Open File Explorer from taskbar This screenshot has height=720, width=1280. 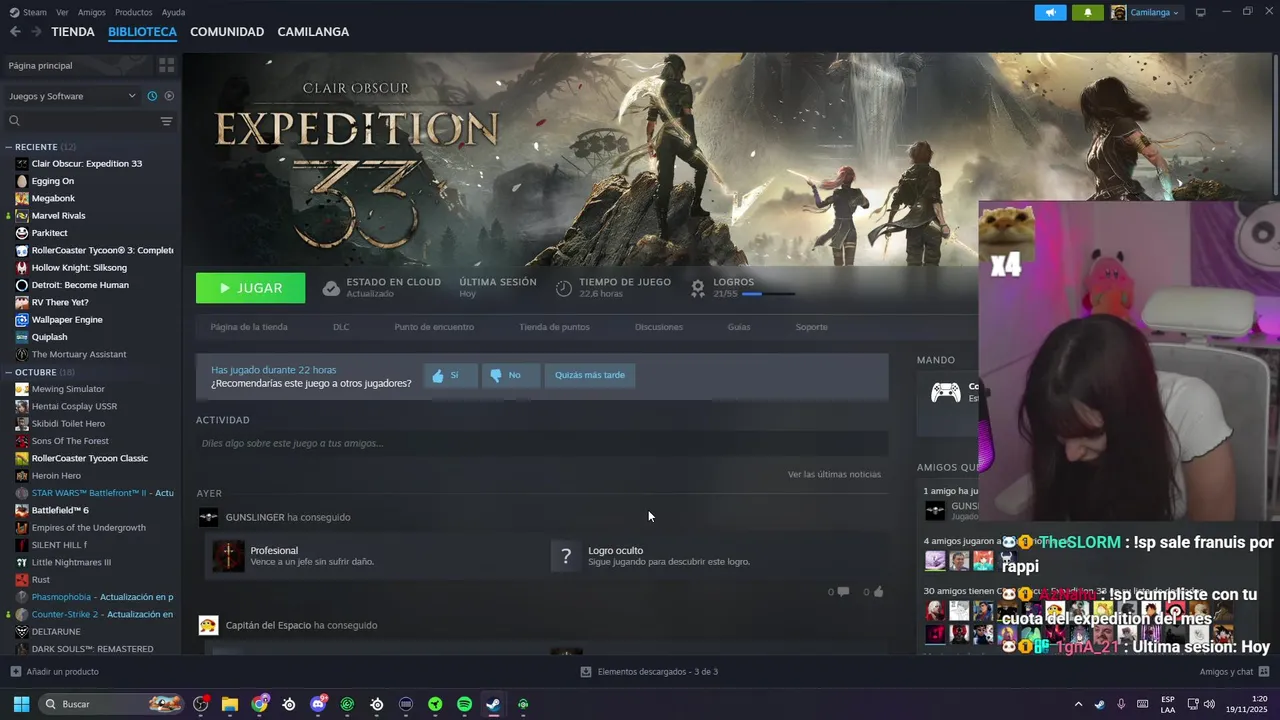click(x=230, y=704)
